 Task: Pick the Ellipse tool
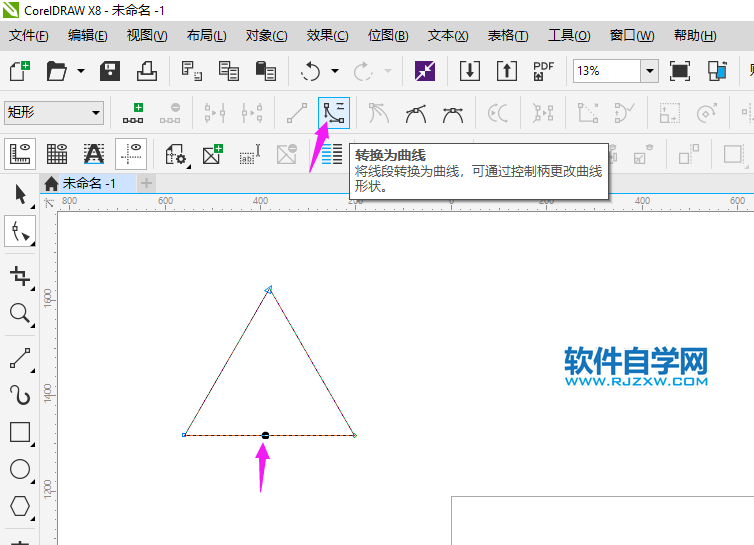click(20, 469)
